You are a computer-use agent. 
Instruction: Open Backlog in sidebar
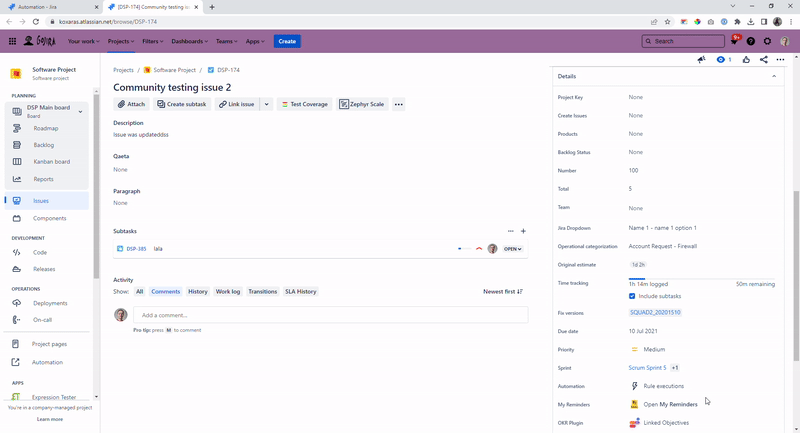tap(46, 145)
